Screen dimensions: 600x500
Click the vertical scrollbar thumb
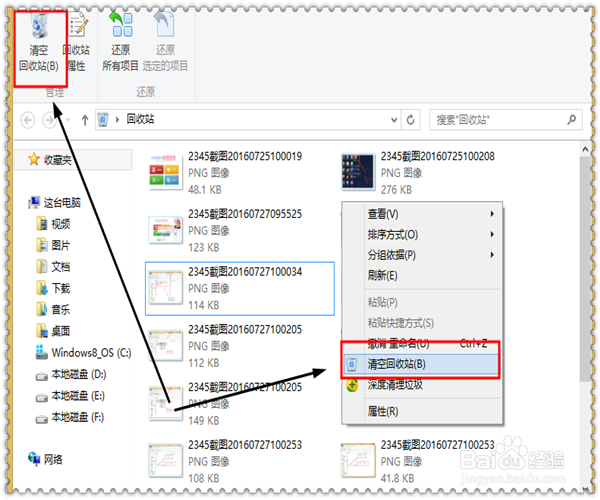coord(585,269)
